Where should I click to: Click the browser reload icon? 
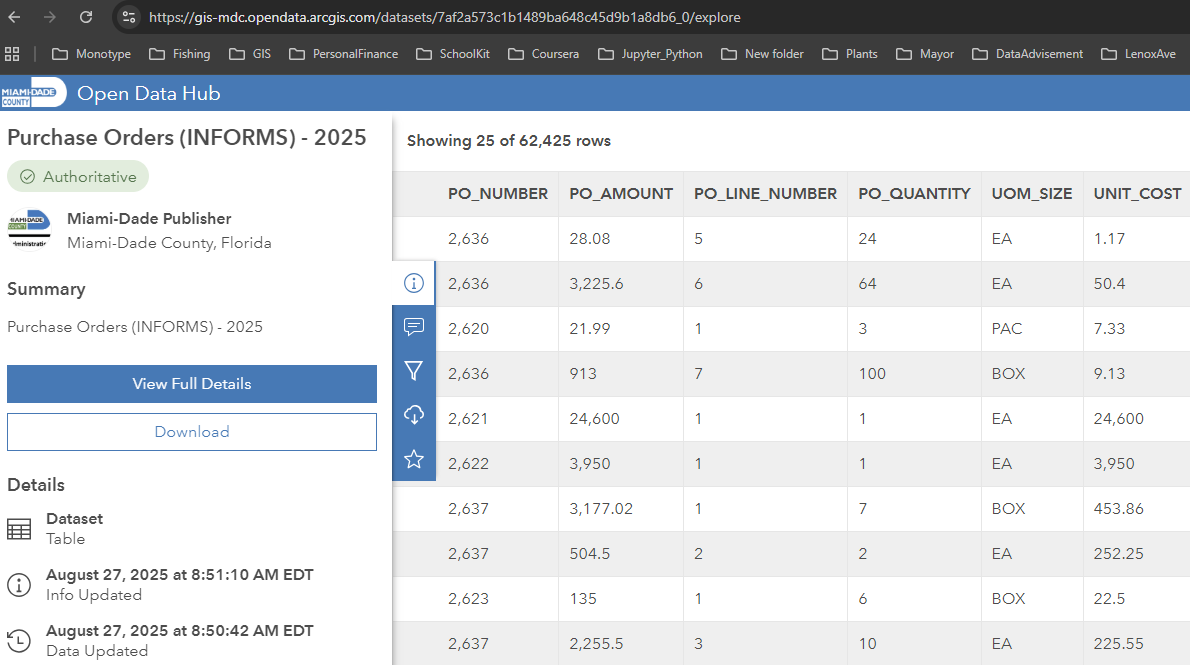click(86, 17)
